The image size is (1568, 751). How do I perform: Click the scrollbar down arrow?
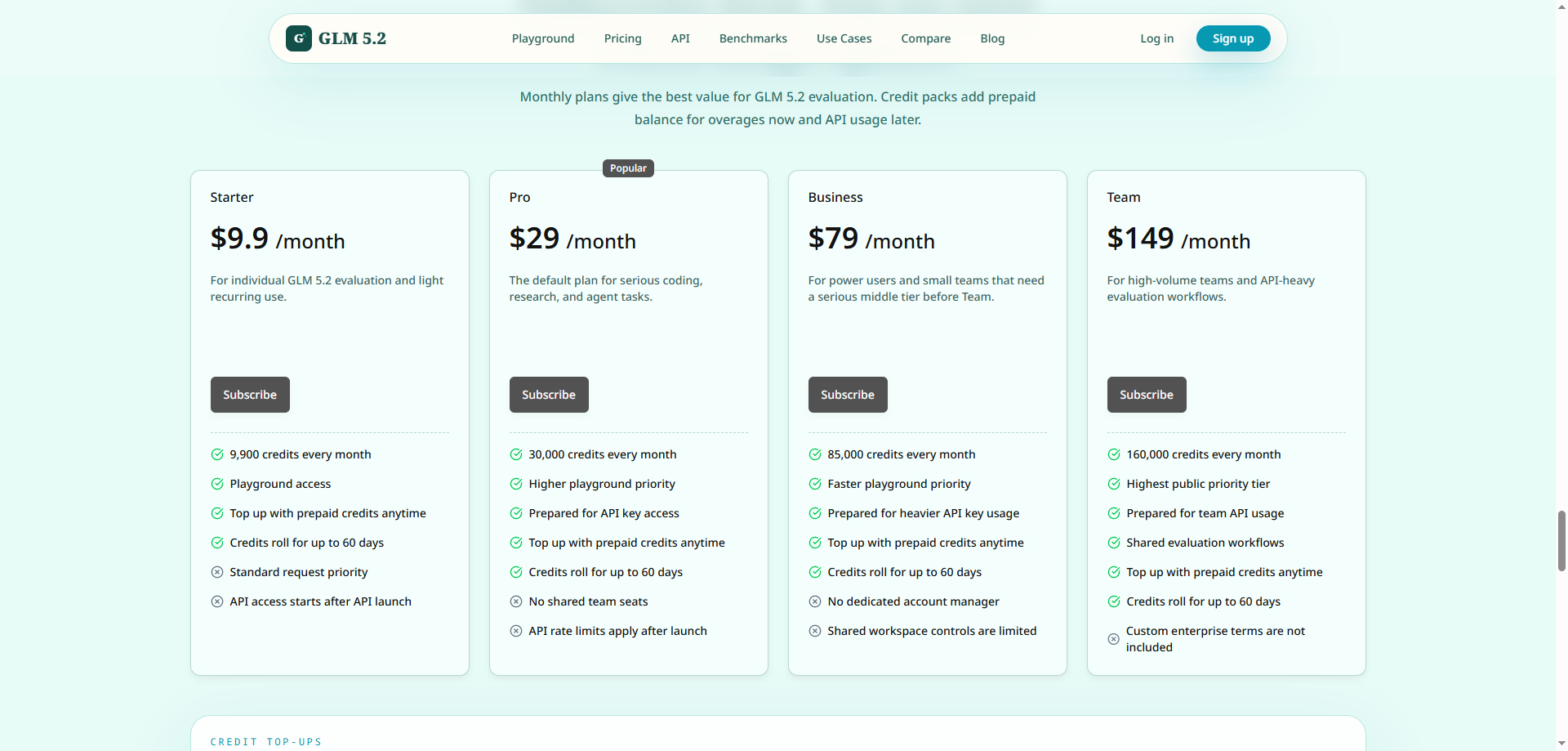1561,744
